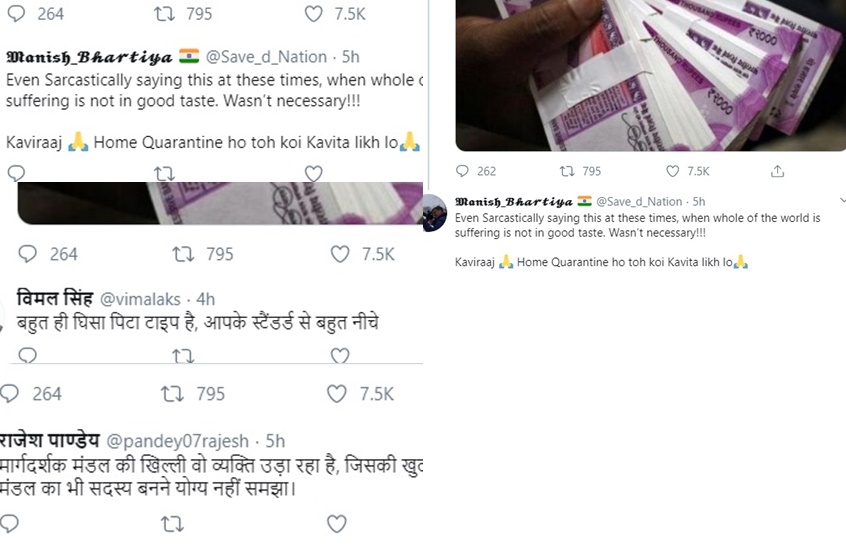Click the राजेश पाण्डेय display name
846x546 pixels.
(46, 441)
